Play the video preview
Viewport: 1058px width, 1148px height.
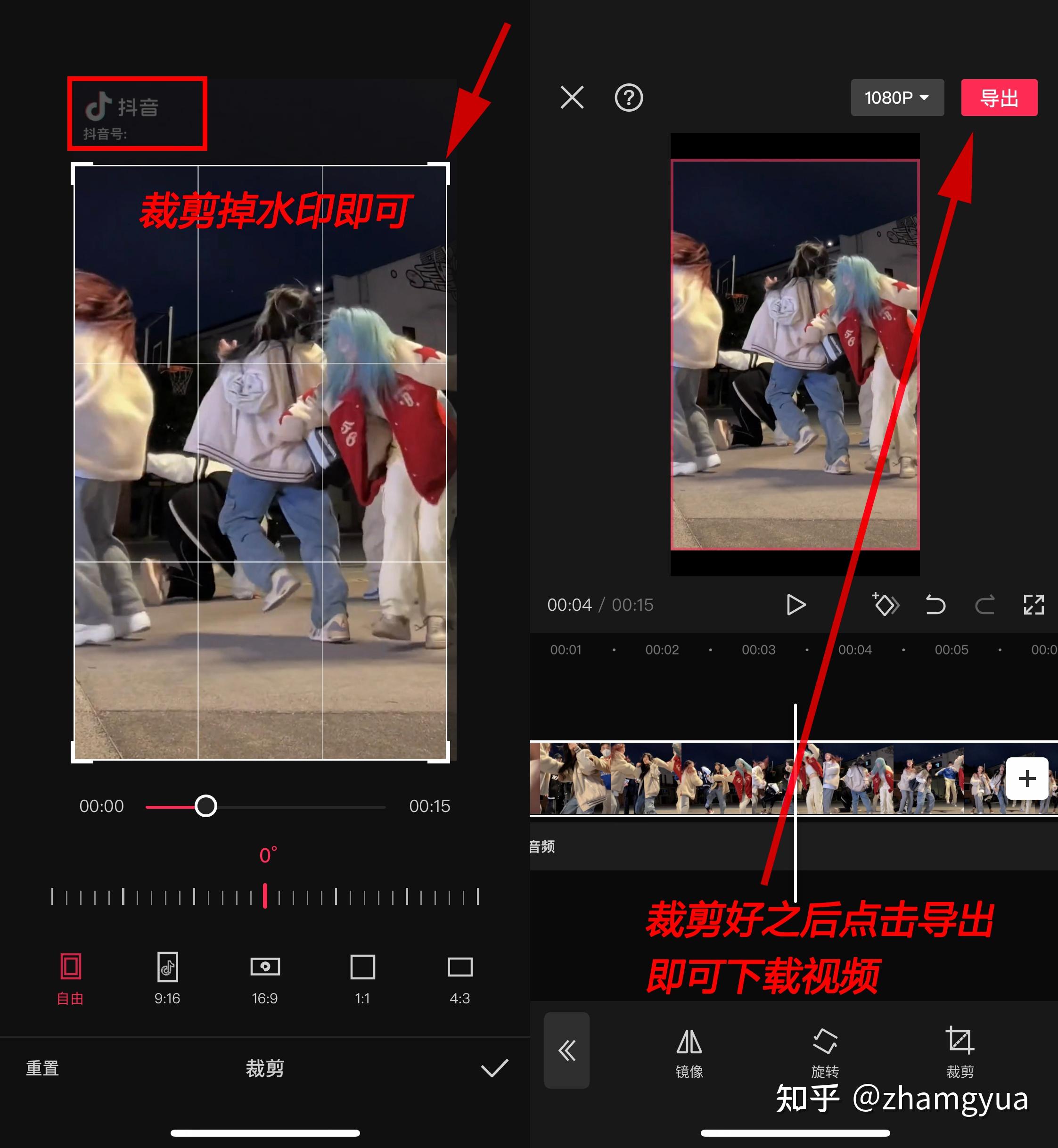795,605
